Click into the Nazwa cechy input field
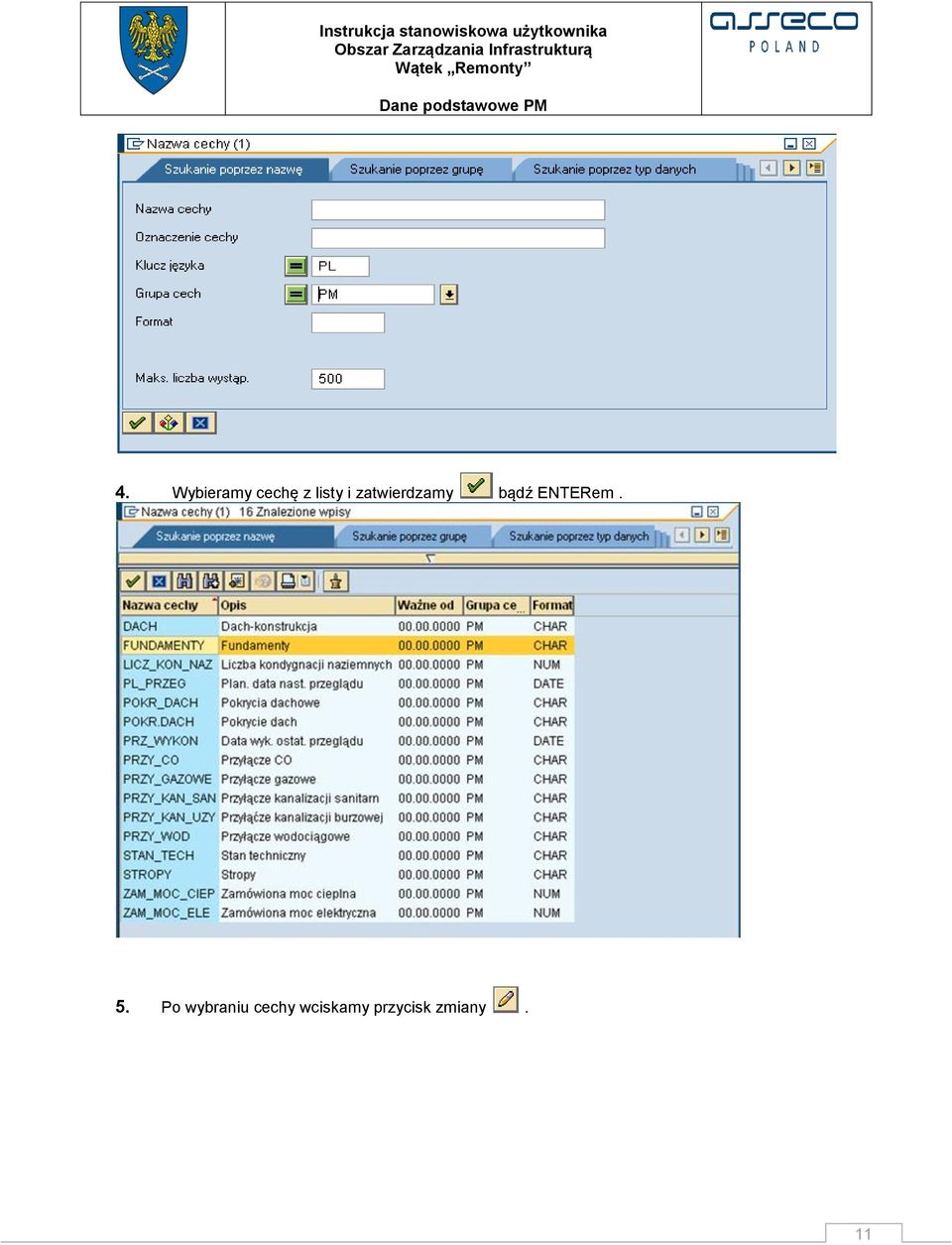 coord(458,209)
